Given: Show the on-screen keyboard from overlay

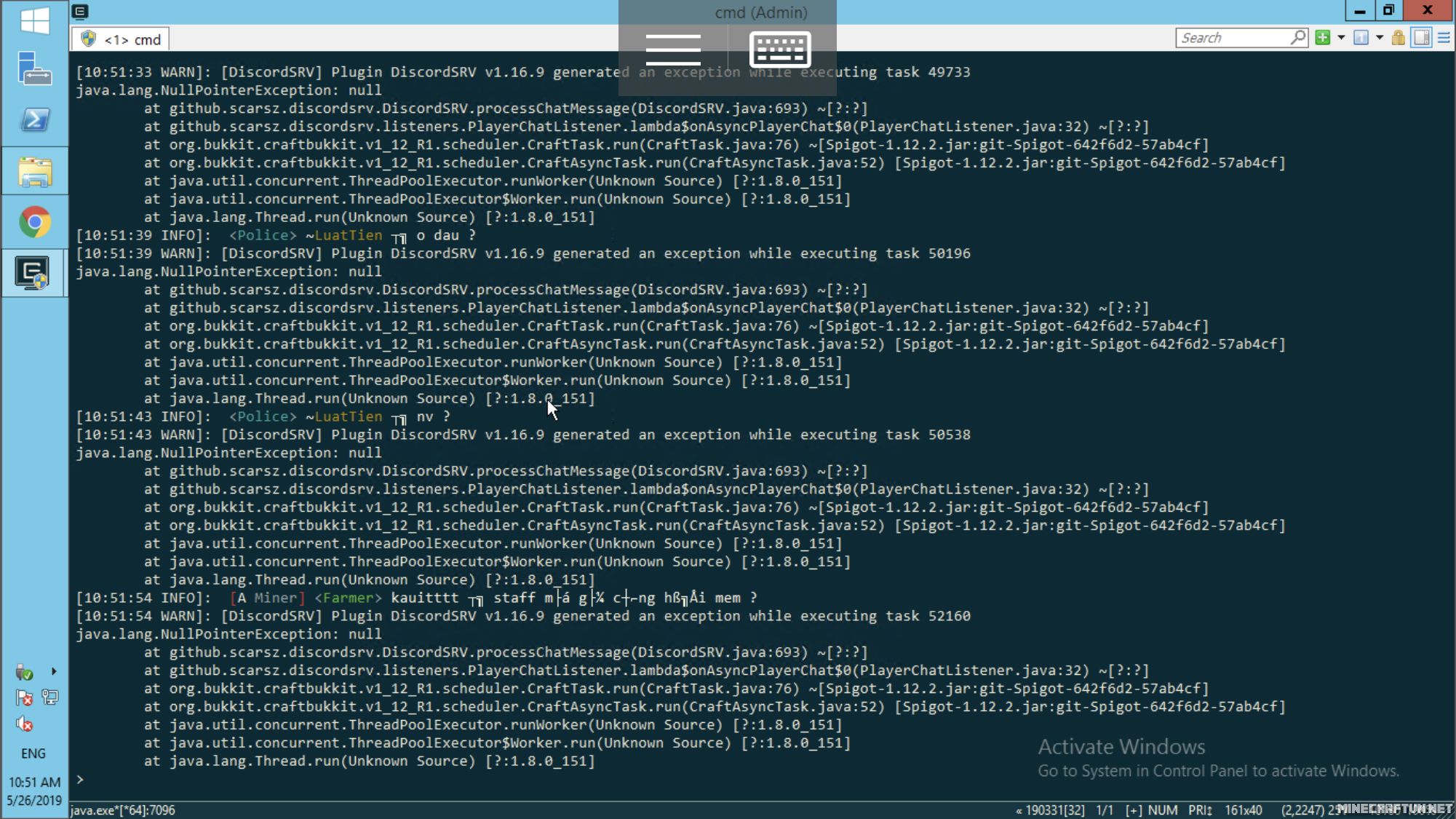Looking at the screenshot, I should 780,50.
